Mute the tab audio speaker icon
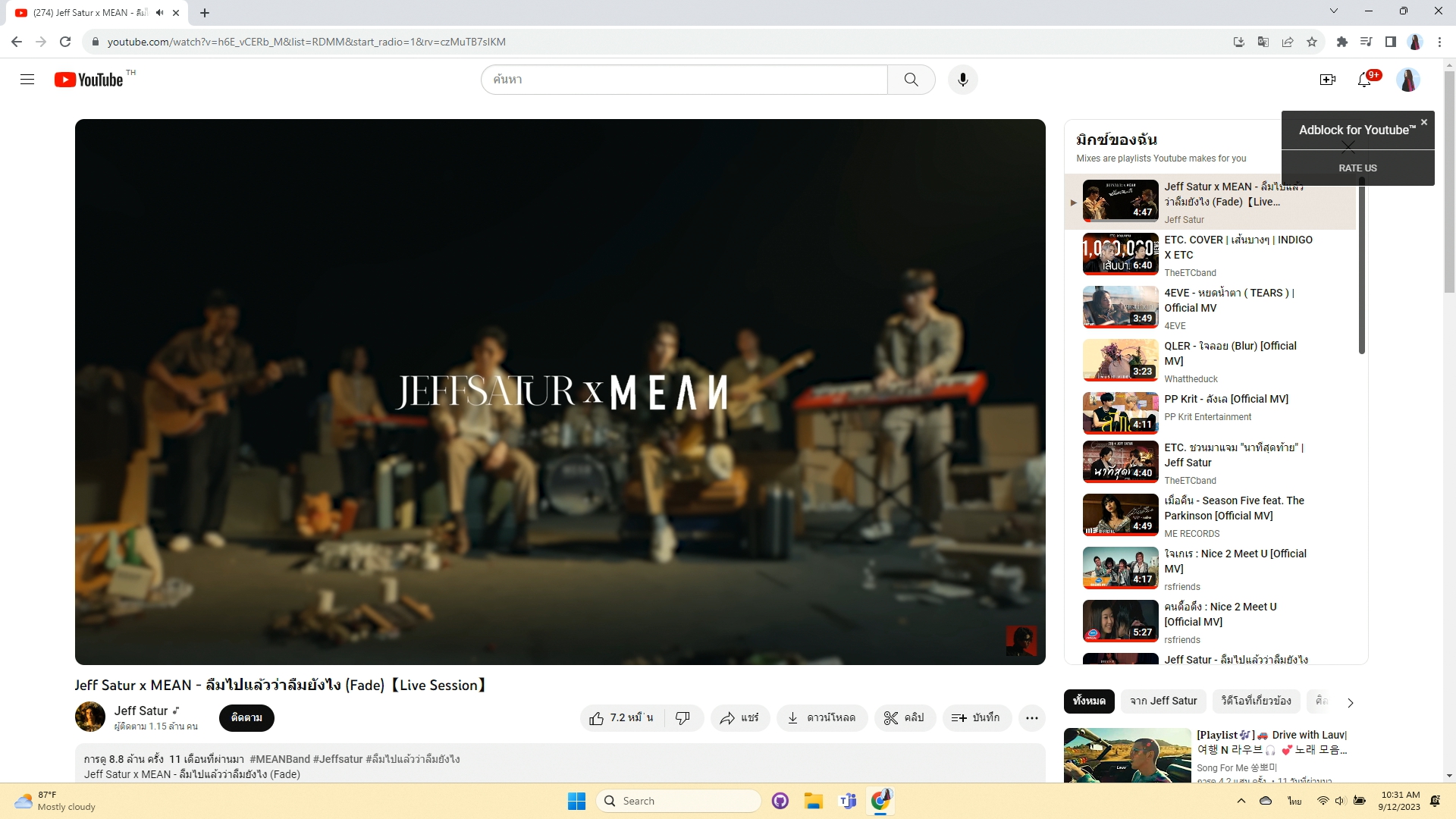1456x819 pixels. click(x=159, y=13)
